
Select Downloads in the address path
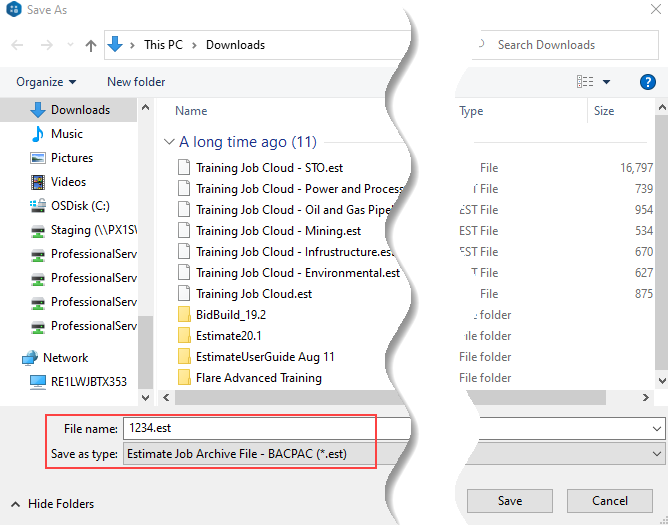click(x=235, y=45)
